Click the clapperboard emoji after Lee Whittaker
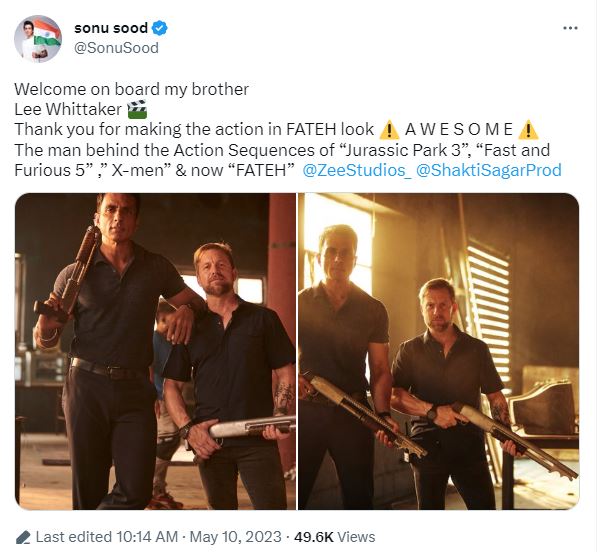 [x=138, y=109]
